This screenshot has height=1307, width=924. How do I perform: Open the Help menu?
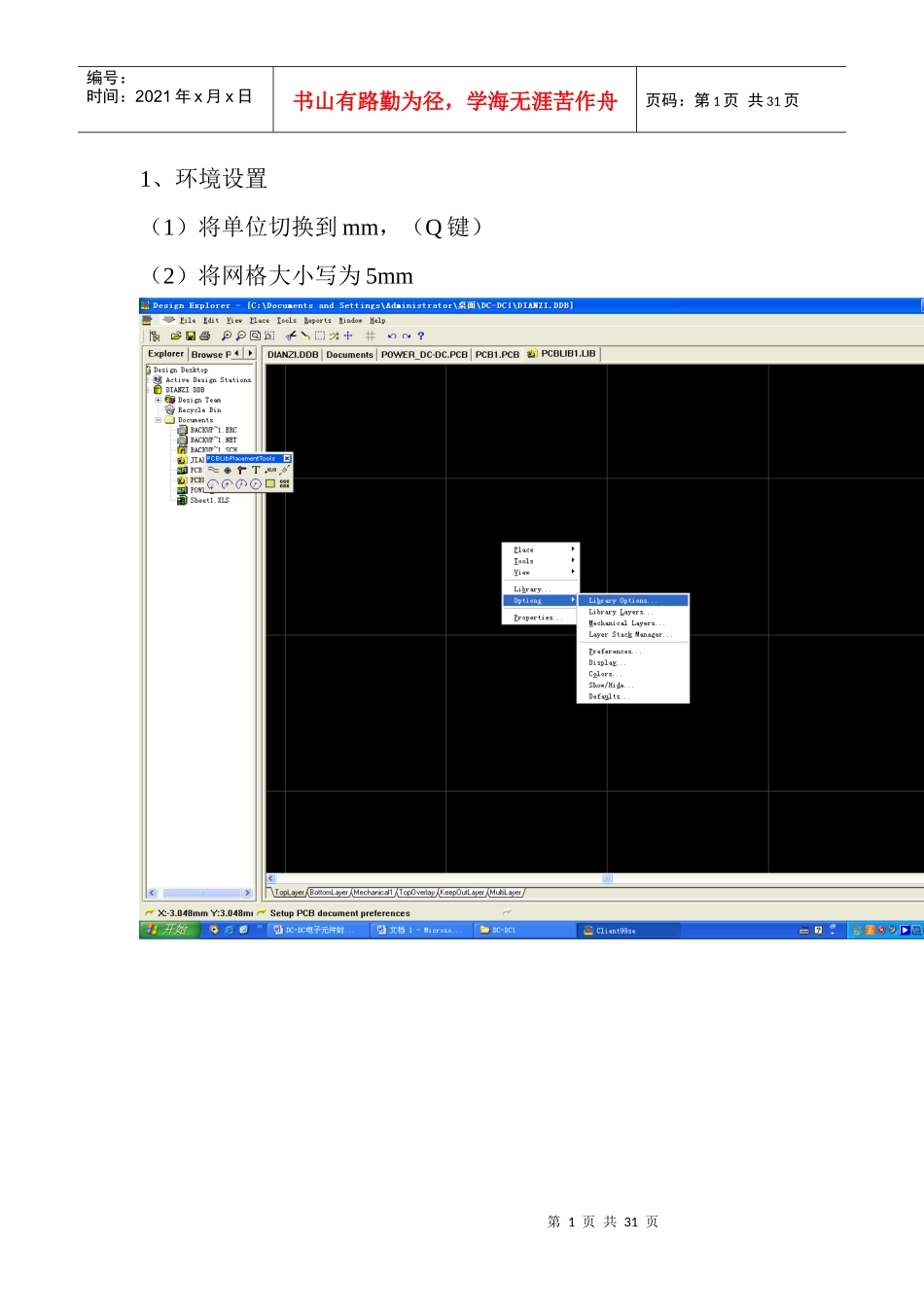click(x=377, y=320)
